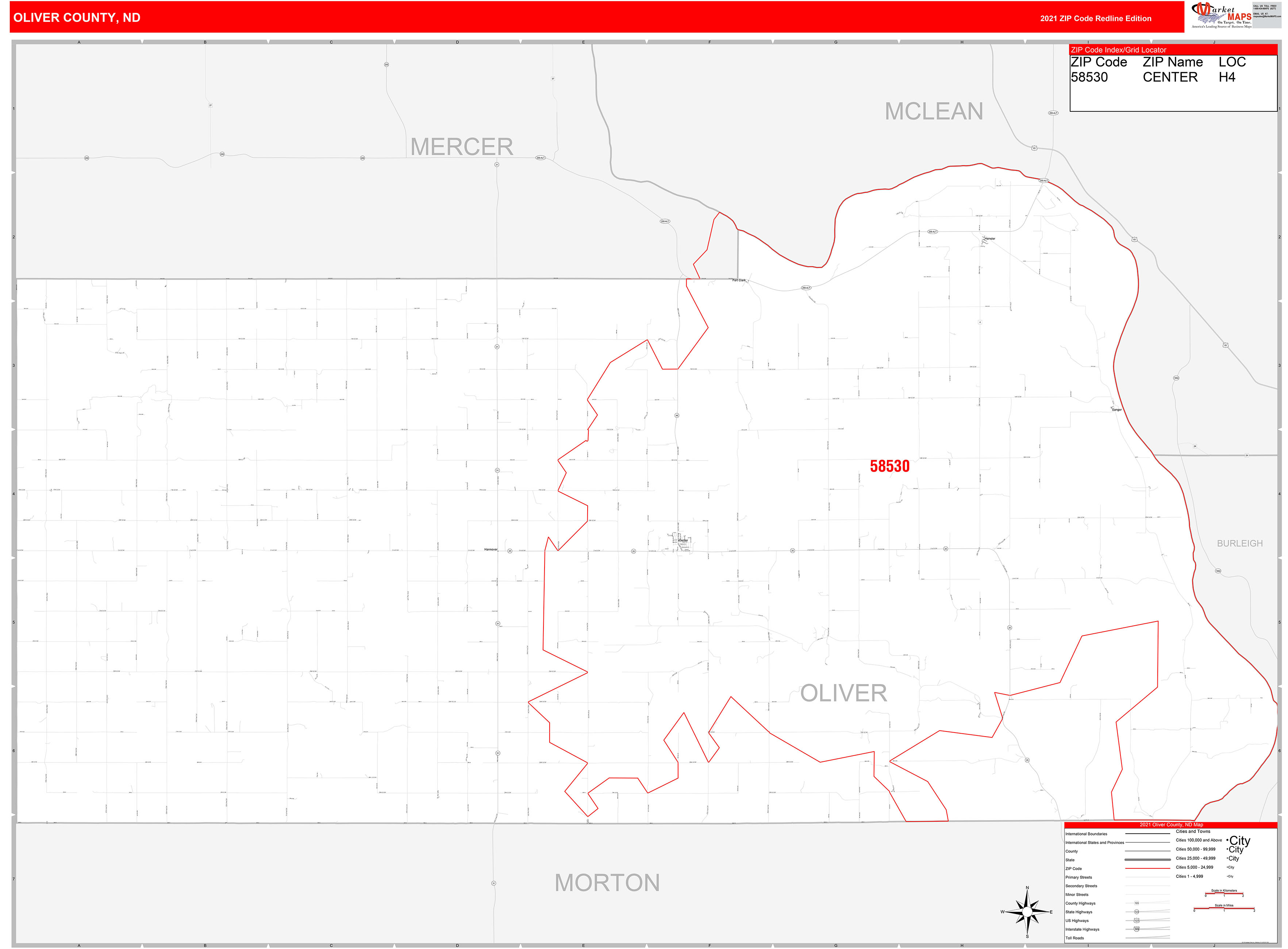The height and width of the screenshot is (949, 1288).
Task: Click the County legend label
Action: pos(1072,851)
